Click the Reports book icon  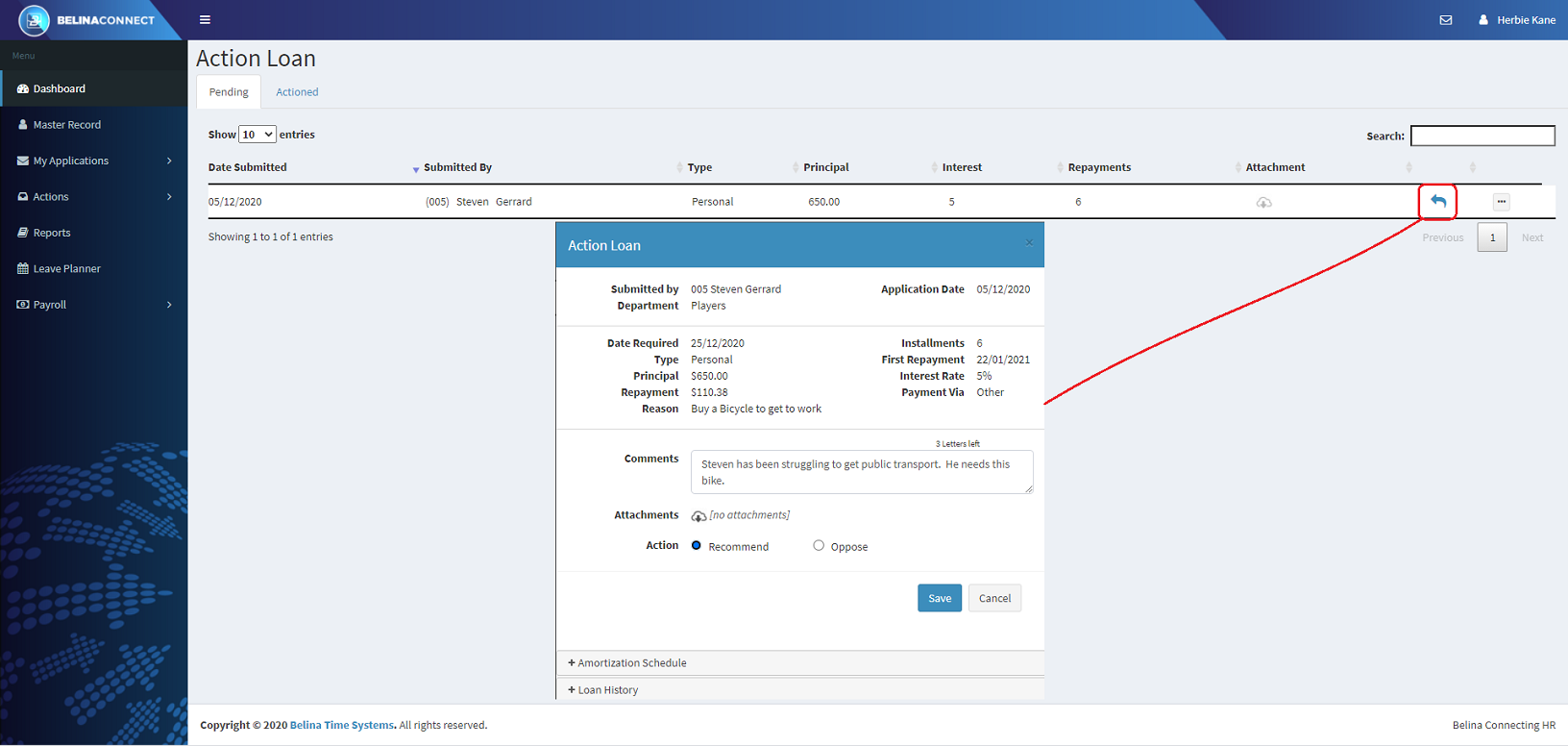click(23, 233)
